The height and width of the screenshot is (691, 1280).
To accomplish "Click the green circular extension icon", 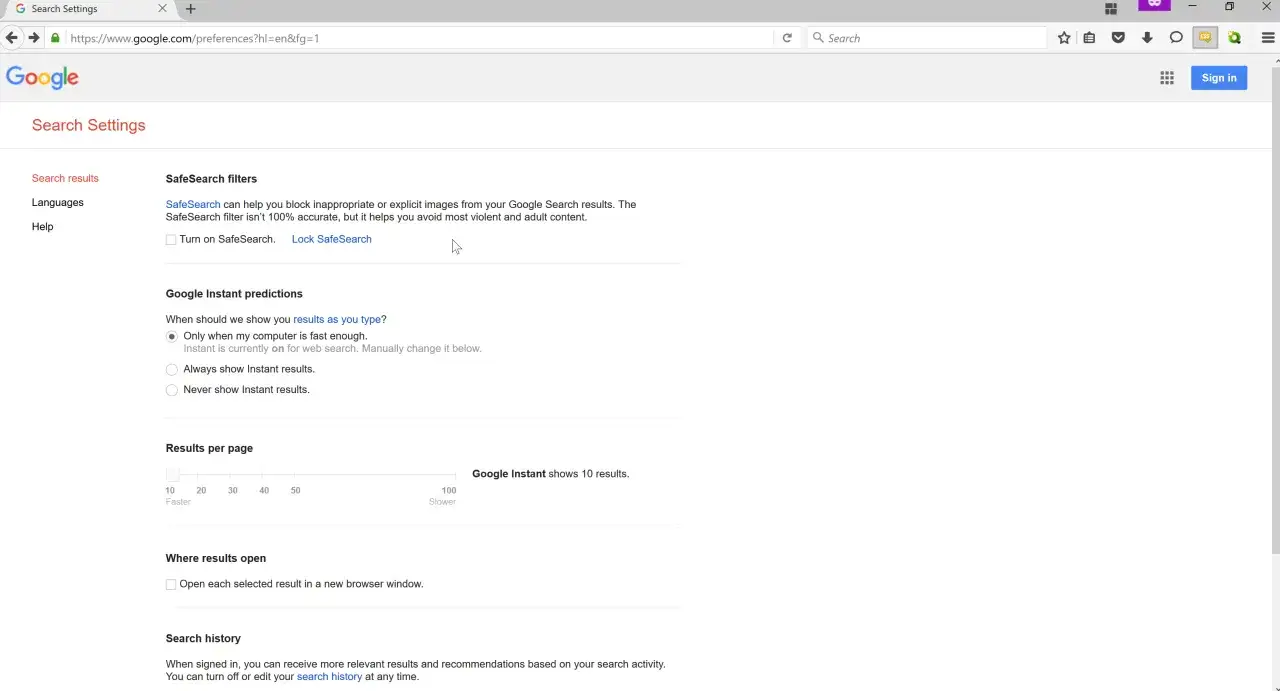I will 1235,38.
